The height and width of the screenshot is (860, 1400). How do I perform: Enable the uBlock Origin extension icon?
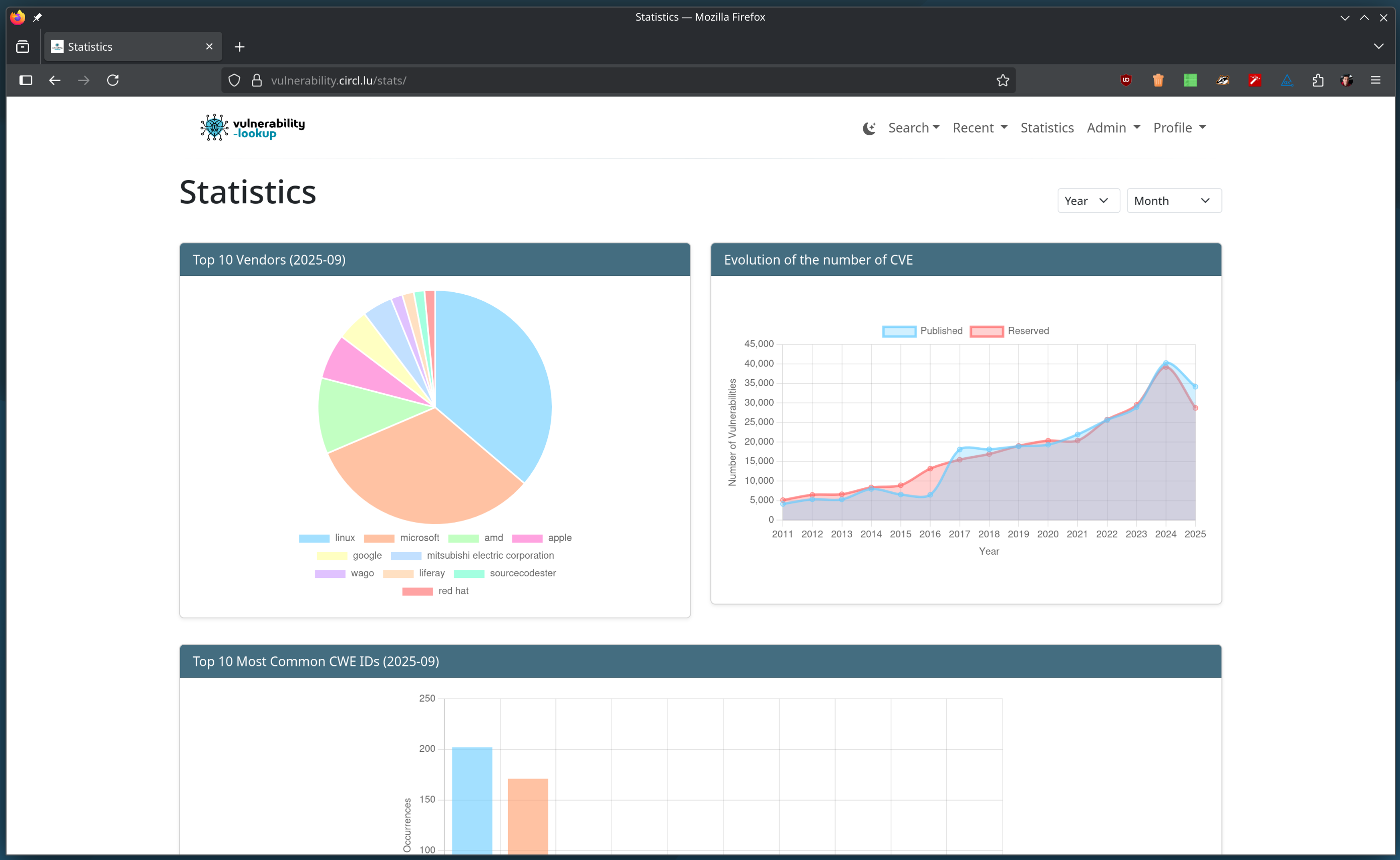(1126, 80)
